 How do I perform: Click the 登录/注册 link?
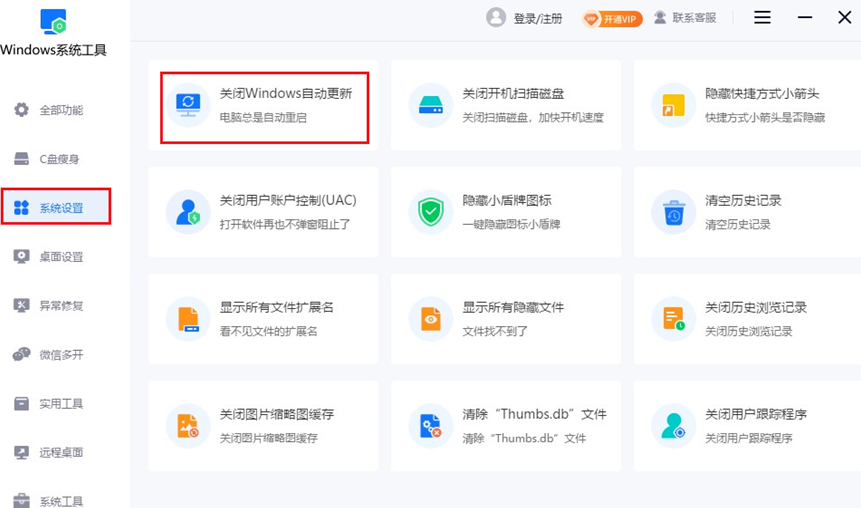point(538,19)
